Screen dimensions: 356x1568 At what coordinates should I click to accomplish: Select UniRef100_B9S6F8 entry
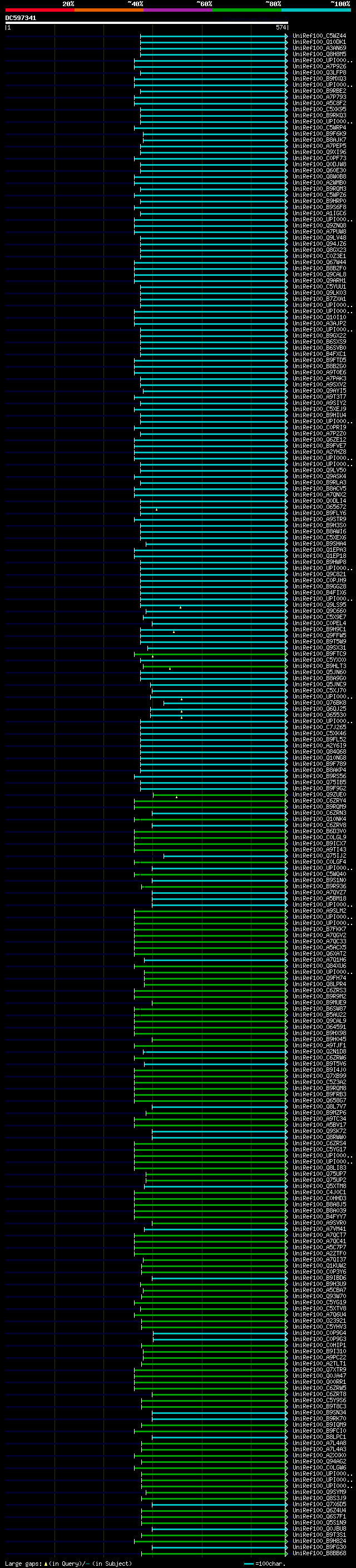319,207
